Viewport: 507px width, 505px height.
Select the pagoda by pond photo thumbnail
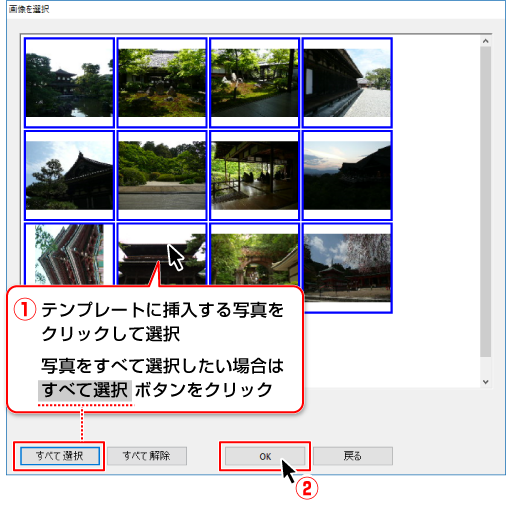point(69,83)
